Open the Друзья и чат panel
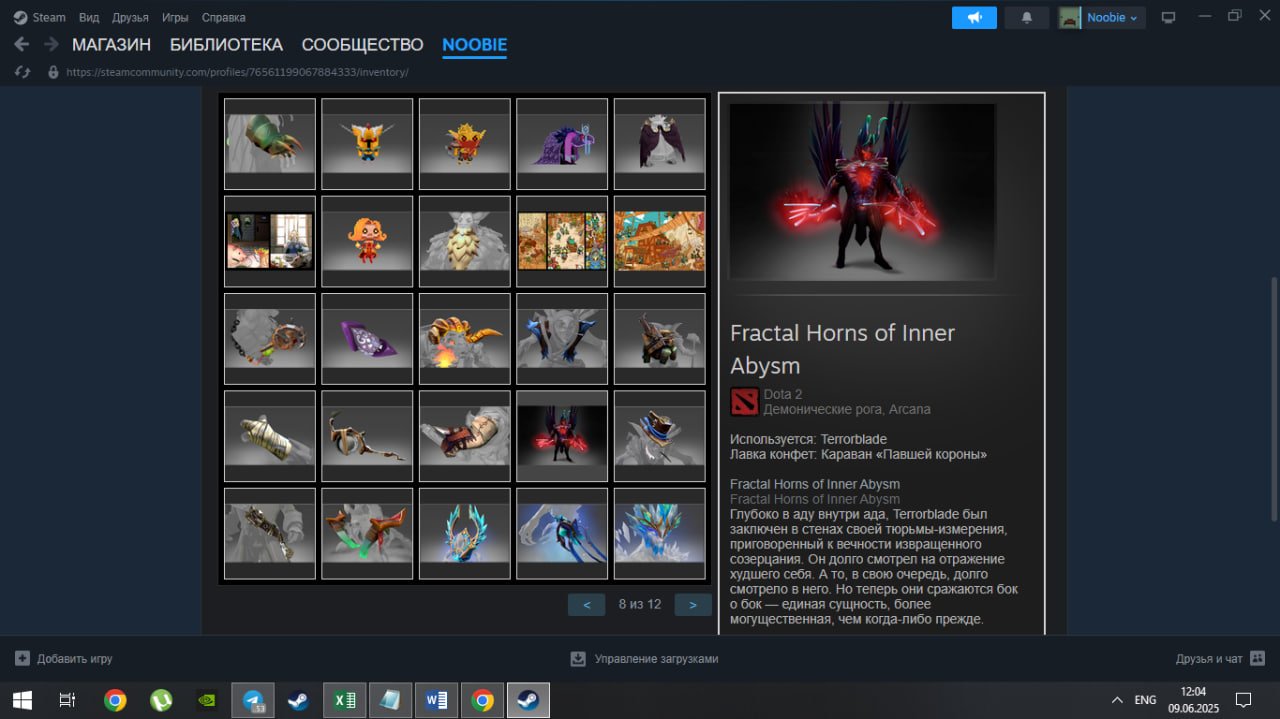1280x719 pixels. tap(1209, 659)
